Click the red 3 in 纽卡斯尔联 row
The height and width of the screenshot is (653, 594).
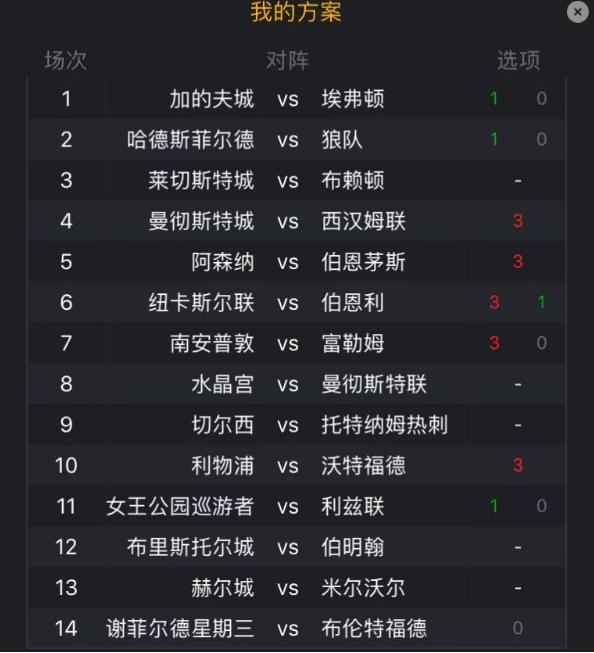pyautogui.click(x=494, y=302)
